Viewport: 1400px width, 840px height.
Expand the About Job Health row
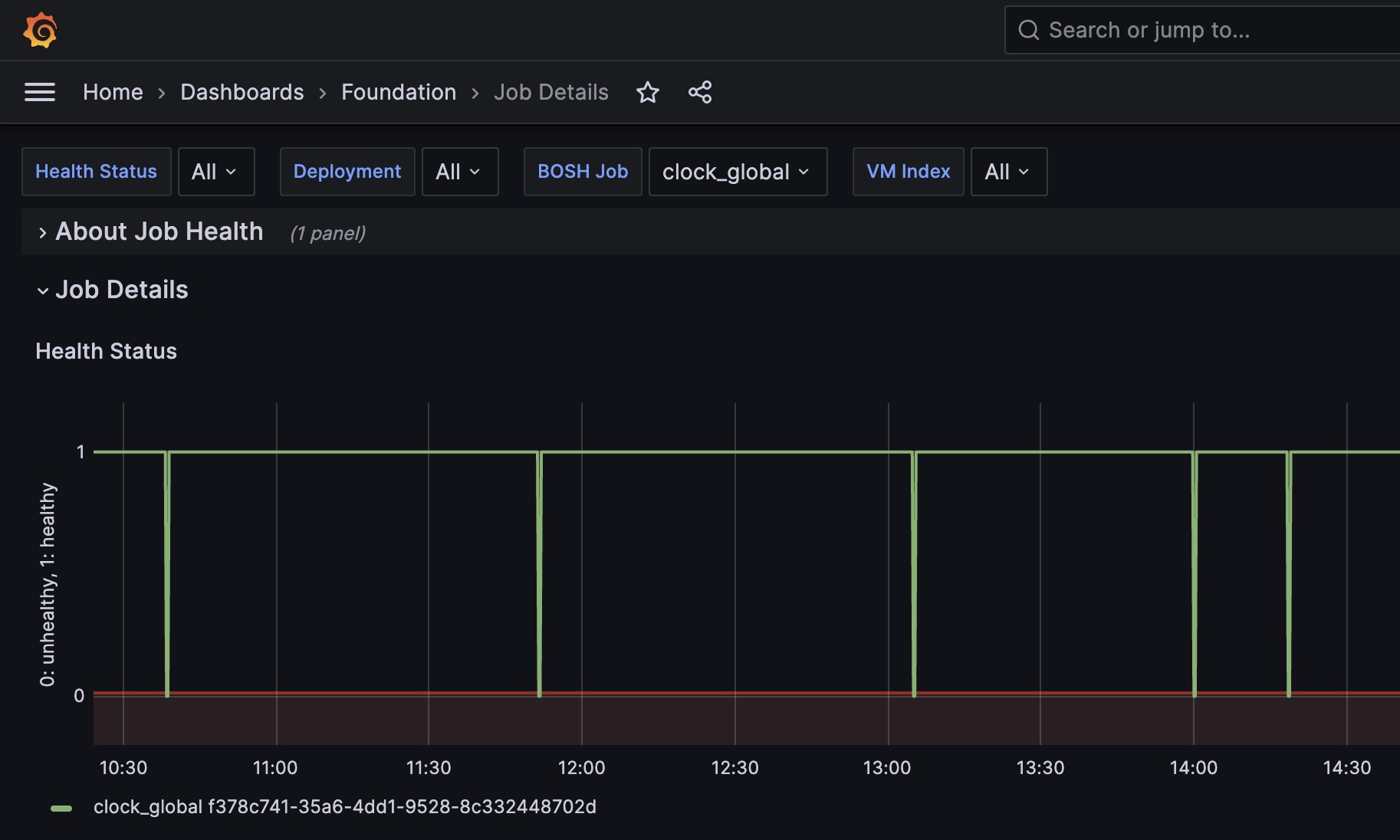tap(159, 231)
